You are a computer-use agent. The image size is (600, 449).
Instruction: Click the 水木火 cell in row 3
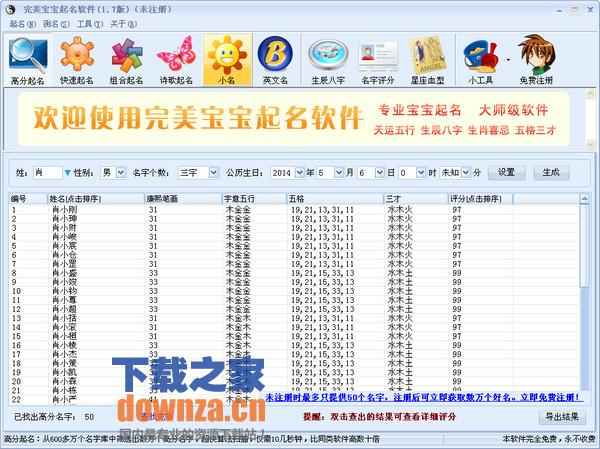400,228
